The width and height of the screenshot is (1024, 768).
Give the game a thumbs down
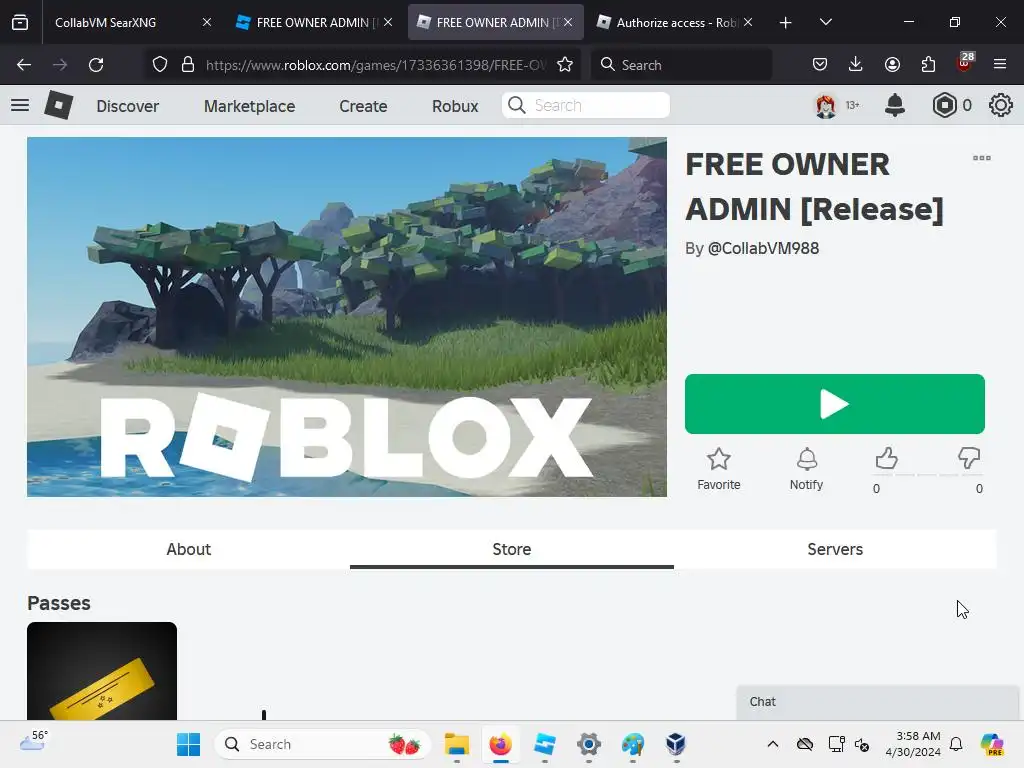tap(969, 458)
